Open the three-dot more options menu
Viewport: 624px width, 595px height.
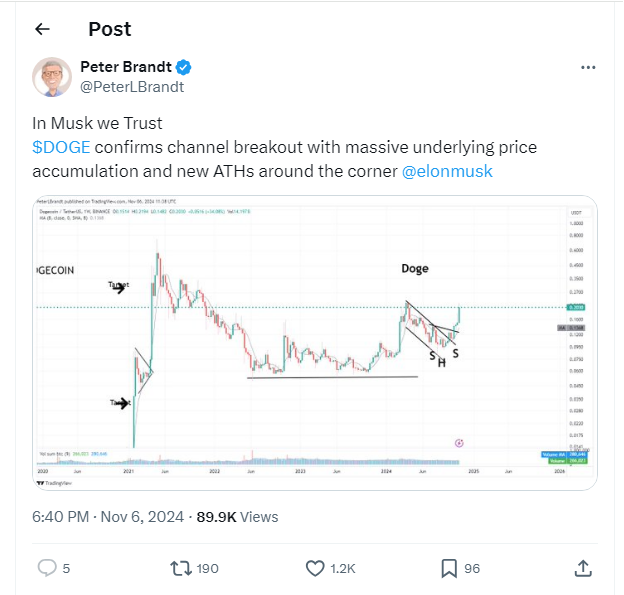589,67
